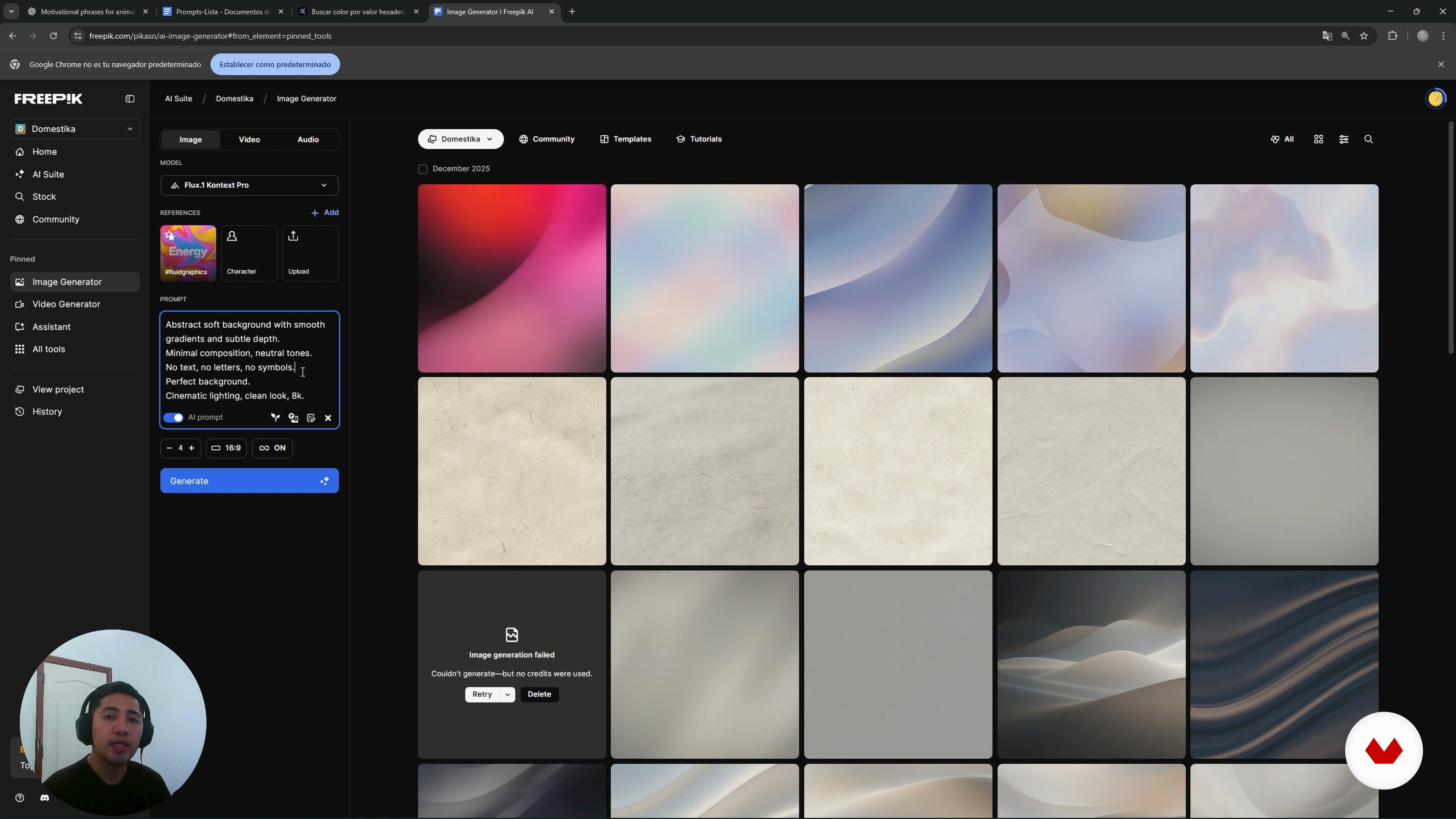Delete the failed image generation
The image size is (1456, 819).
pyautogui.click(x=539, y=695)
